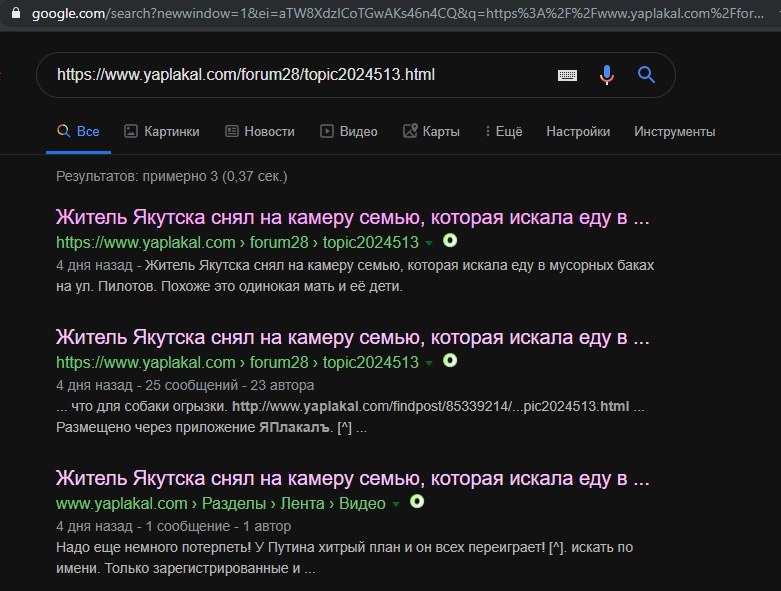
Task: Click www.yaplakal.com › Разделы › Лента › Видео breadcrumb
Action: (221, 503)
